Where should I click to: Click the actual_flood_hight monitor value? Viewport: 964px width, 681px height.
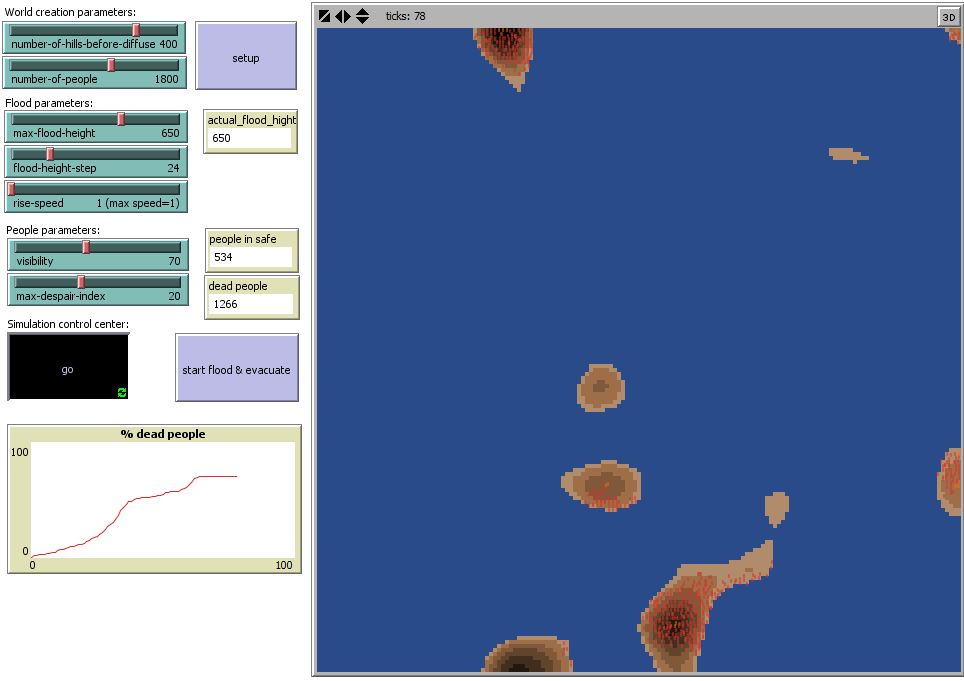click(249, 138)
